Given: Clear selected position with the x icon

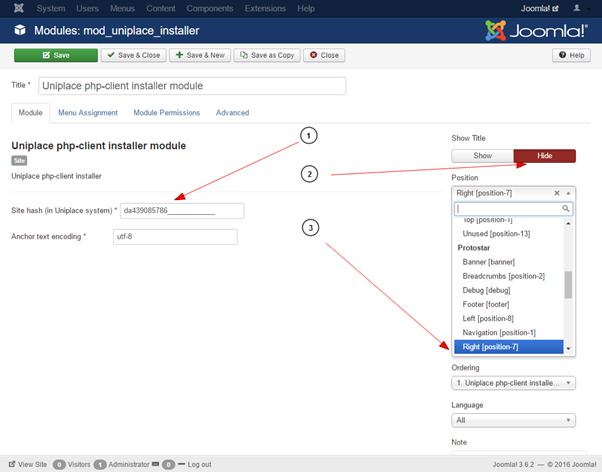Looking at the screenshot, I should 557,193.
